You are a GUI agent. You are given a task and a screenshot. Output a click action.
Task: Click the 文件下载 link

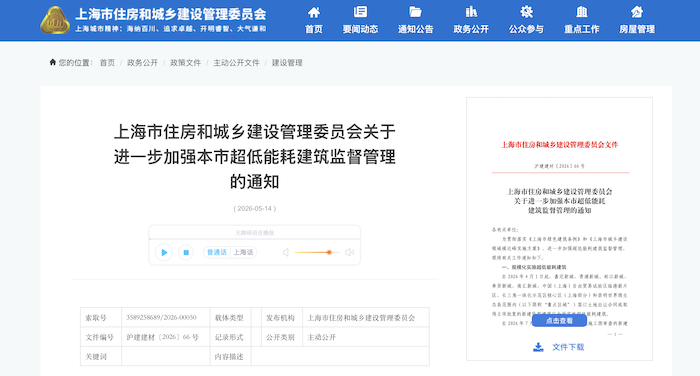pyautogui.click(x=568, y=347)
